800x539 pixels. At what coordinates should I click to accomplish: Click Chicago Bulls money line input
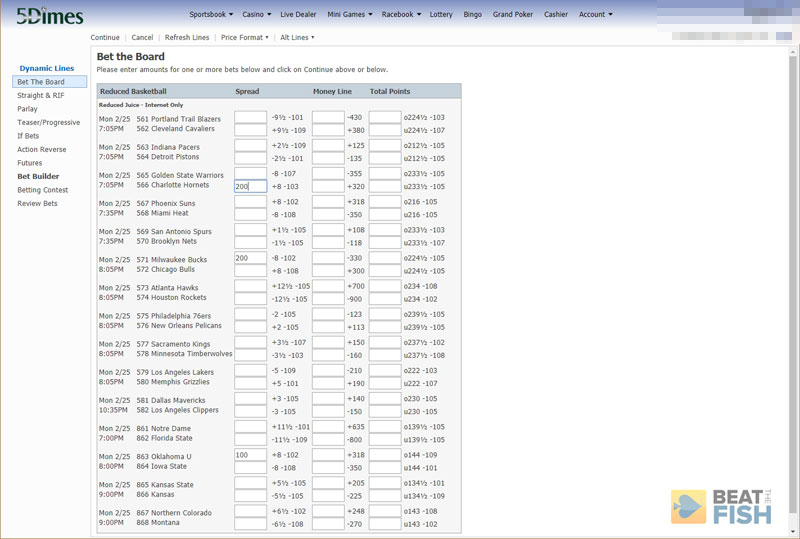[x=328, y=271]
